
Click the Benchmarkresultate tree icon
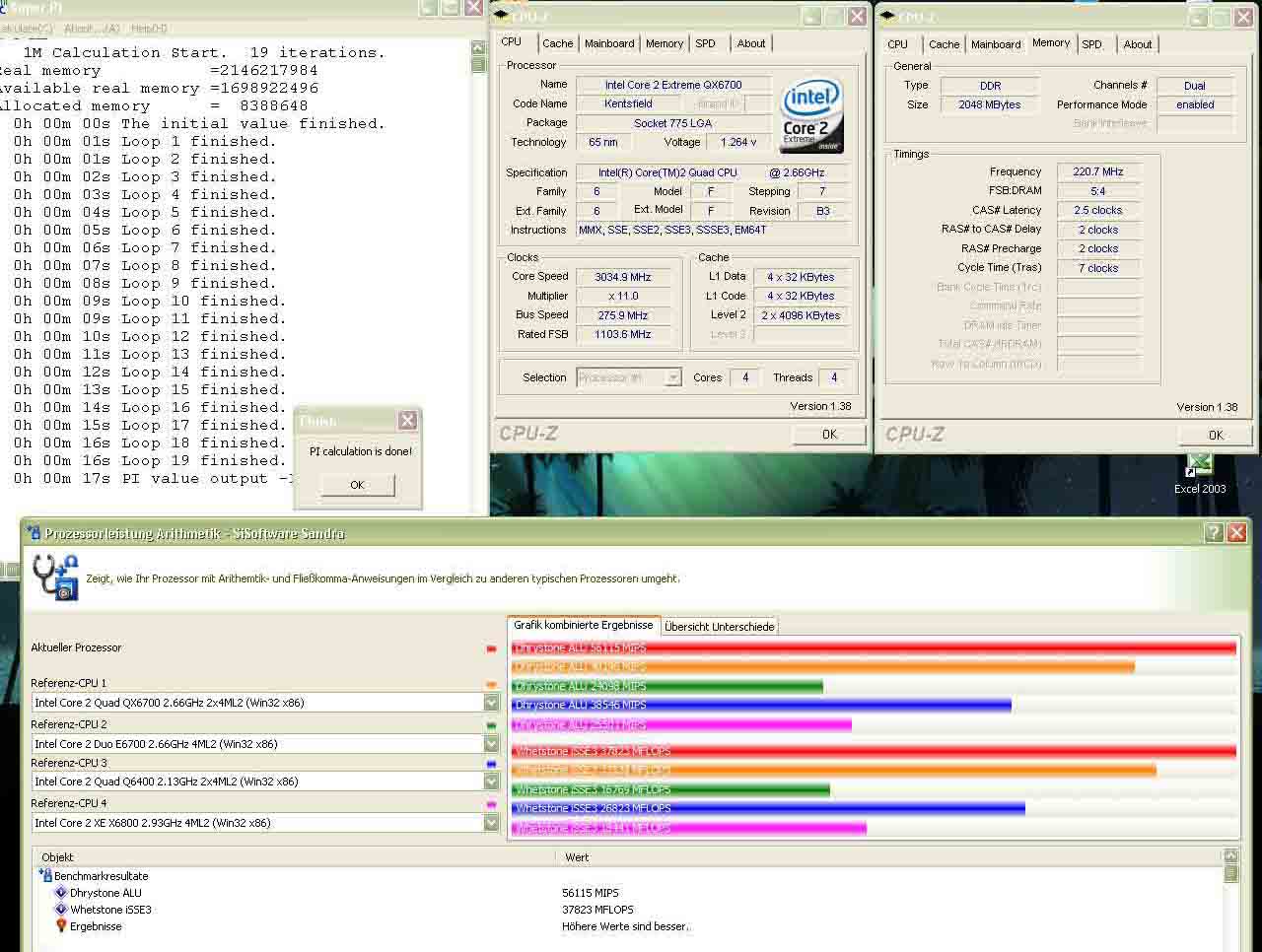coord(44,875)
